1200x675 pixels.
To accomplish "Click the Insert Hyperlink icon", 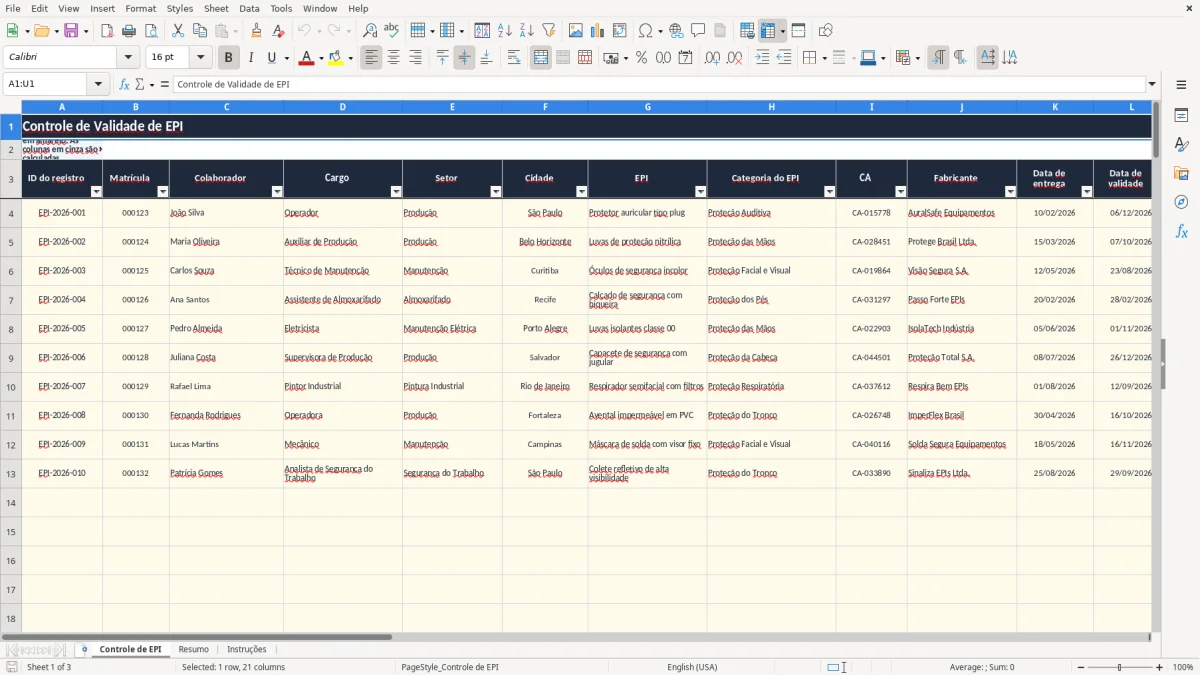I will (x=676, y=31).
